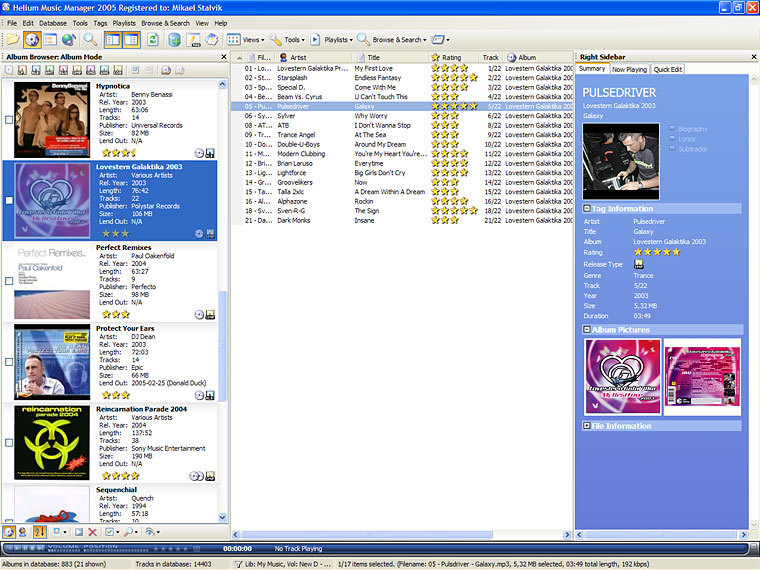
Task: Select track row Dark Monks Insane
Action: (x=402, y=220)
